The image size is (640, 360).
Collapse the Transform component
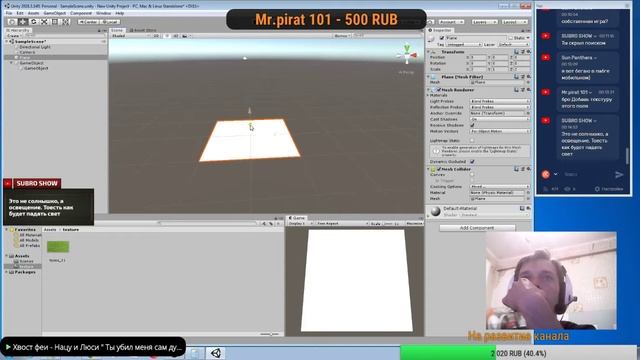coord(429,52)
